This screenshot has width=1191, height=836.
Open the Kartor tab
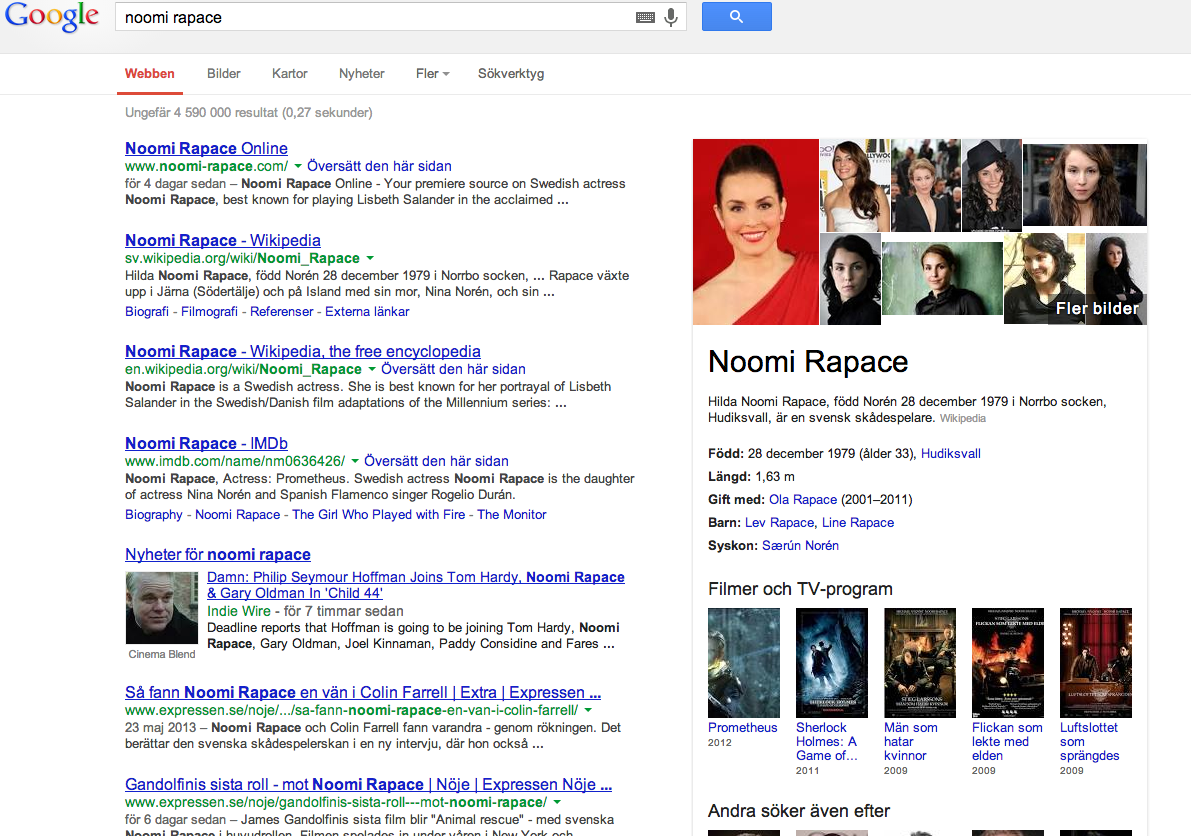(x=289, y=74)
